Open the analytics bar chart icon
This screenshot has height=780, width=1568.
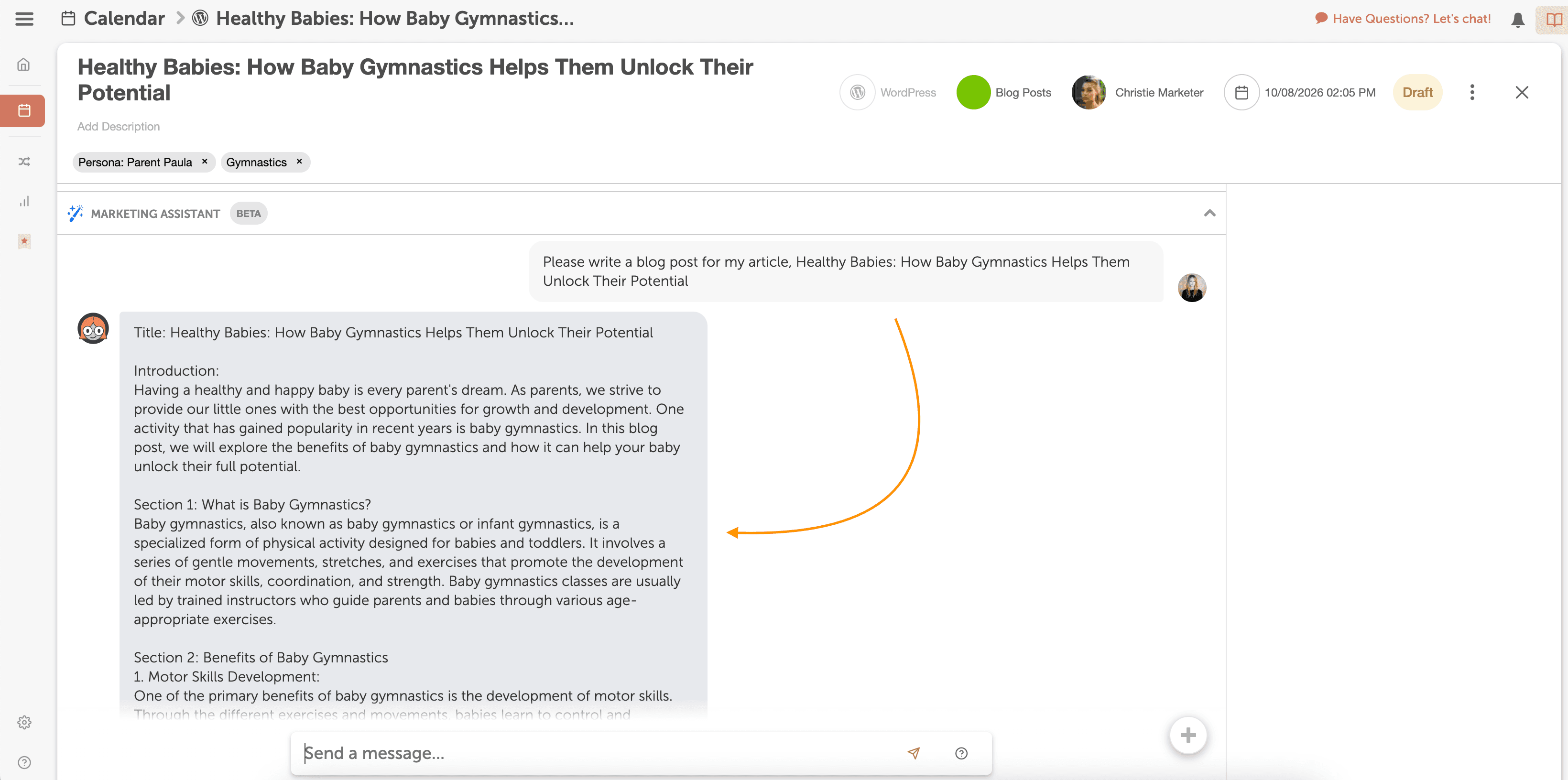(24, 201)
